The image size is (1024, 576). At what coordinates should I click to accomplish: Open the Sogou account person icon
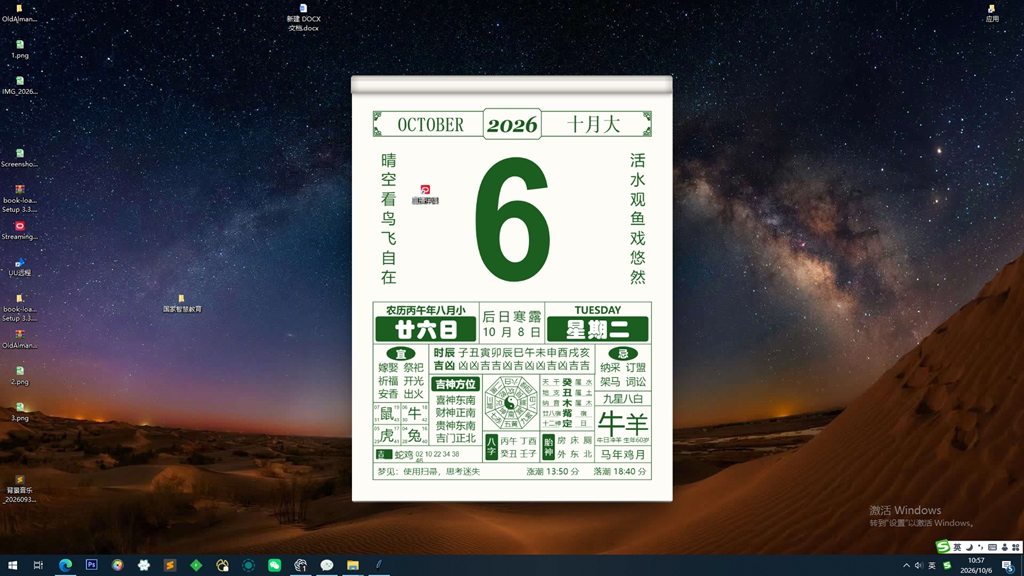[x=1004, y=547]
